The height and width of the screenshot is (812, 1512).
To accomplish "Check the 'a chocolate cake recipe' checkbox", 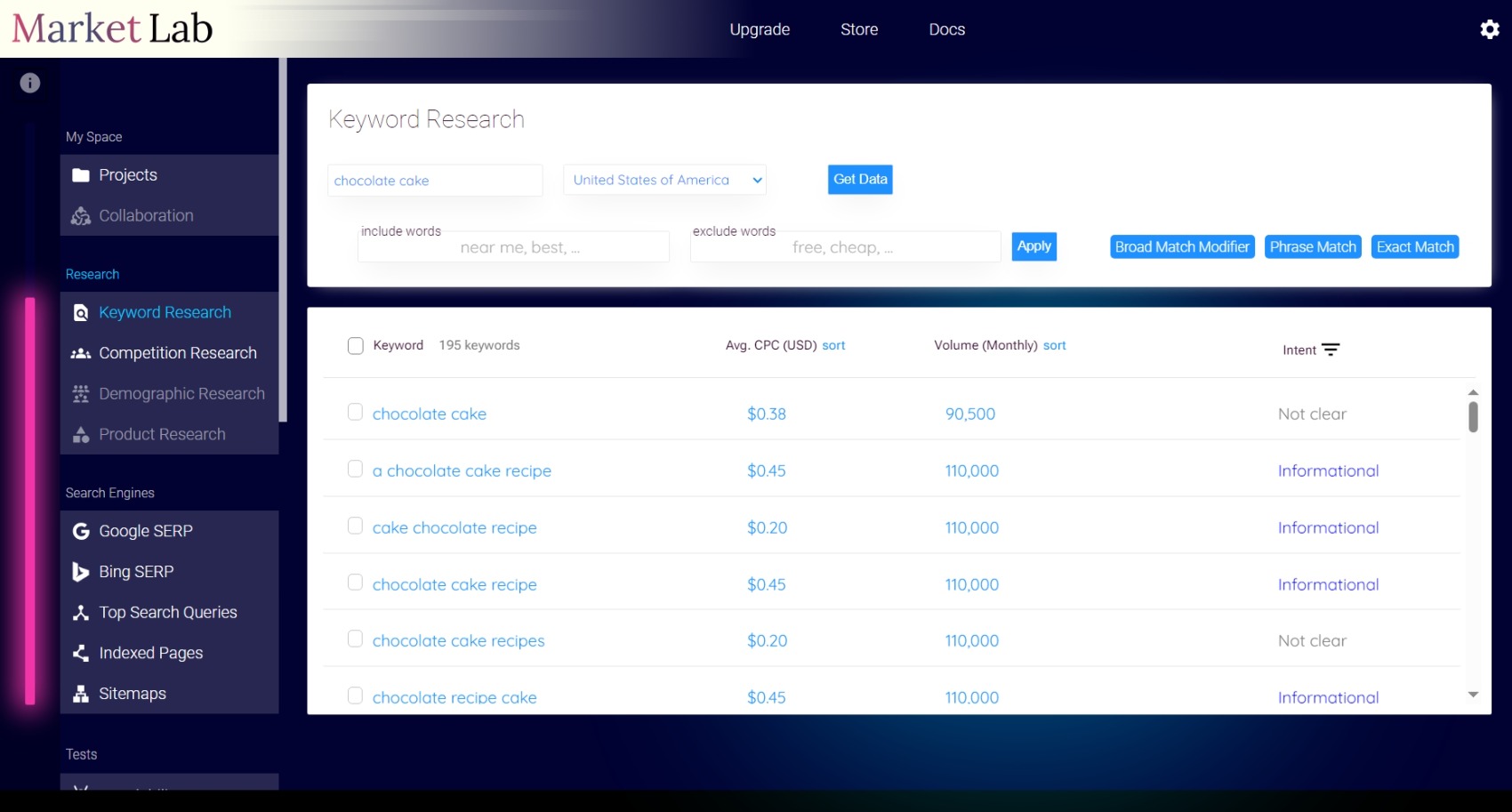I will (355, 469).
